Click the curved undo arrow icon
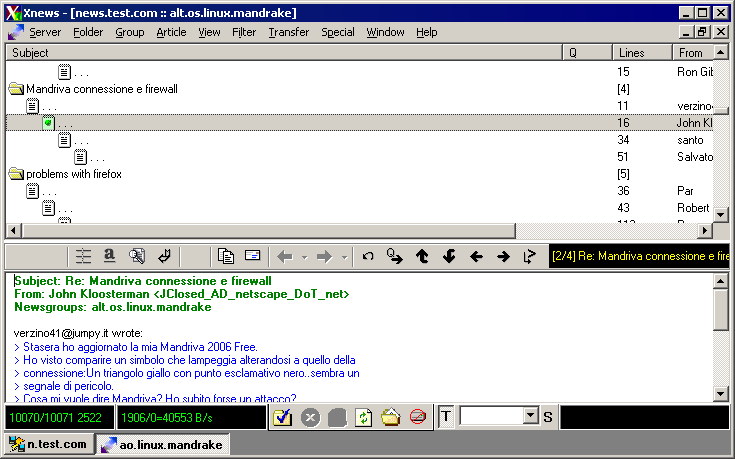 [x=368, y=256]
